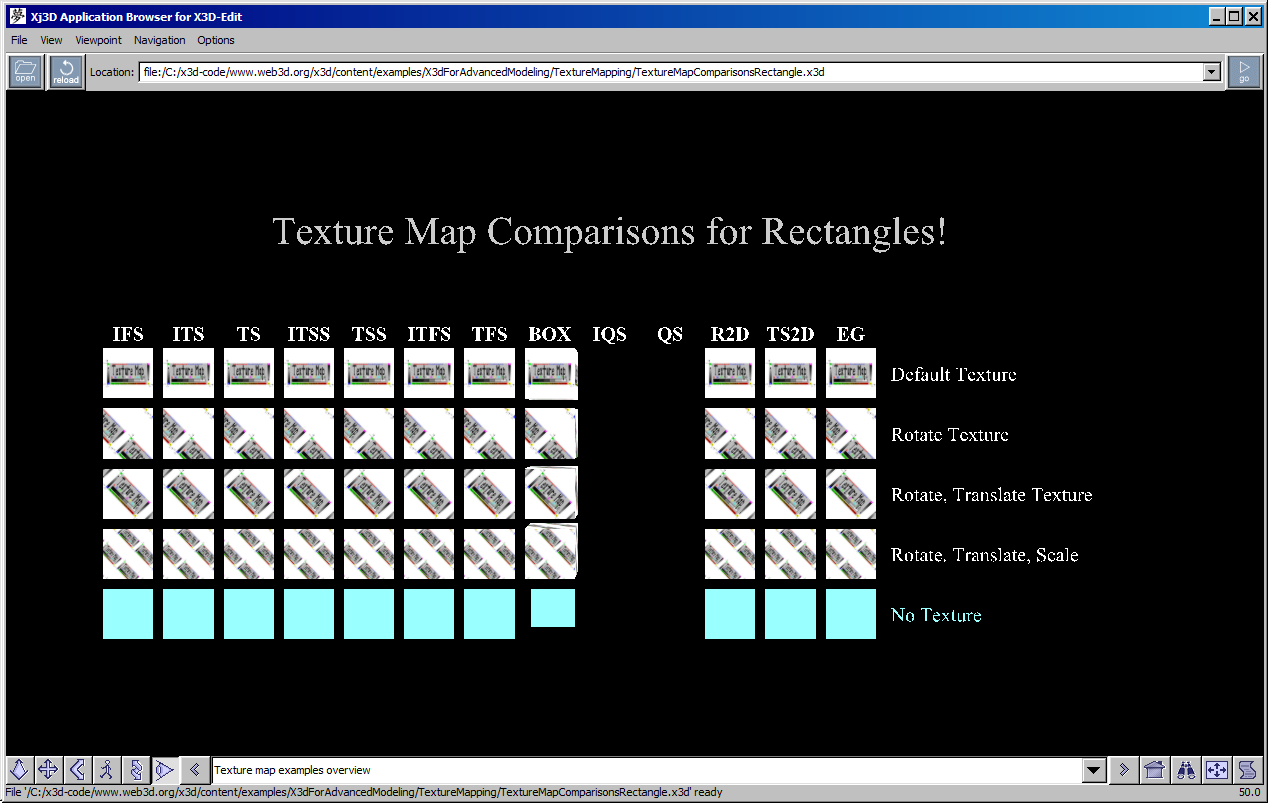Viewport: 1268px width, 803px height.
Task: Toggle the pointer look-at navigation mode
Action: click(164, 769)
